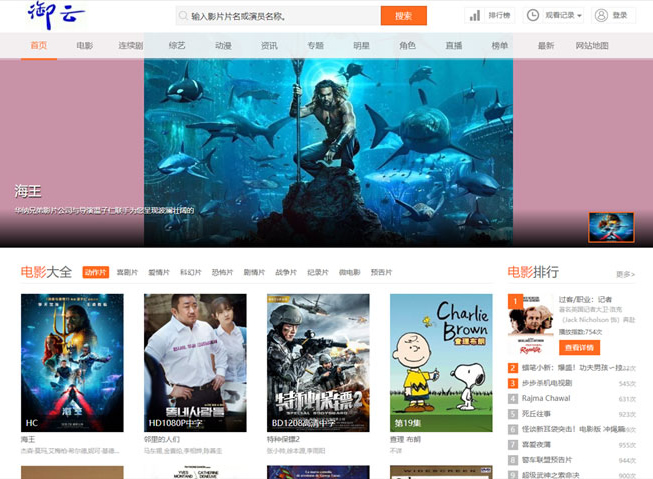Viewport: 653px width, 479px height.
Task: Open the 角色 navigation tab
Action: pyautogui.click(x=407, y=45)
